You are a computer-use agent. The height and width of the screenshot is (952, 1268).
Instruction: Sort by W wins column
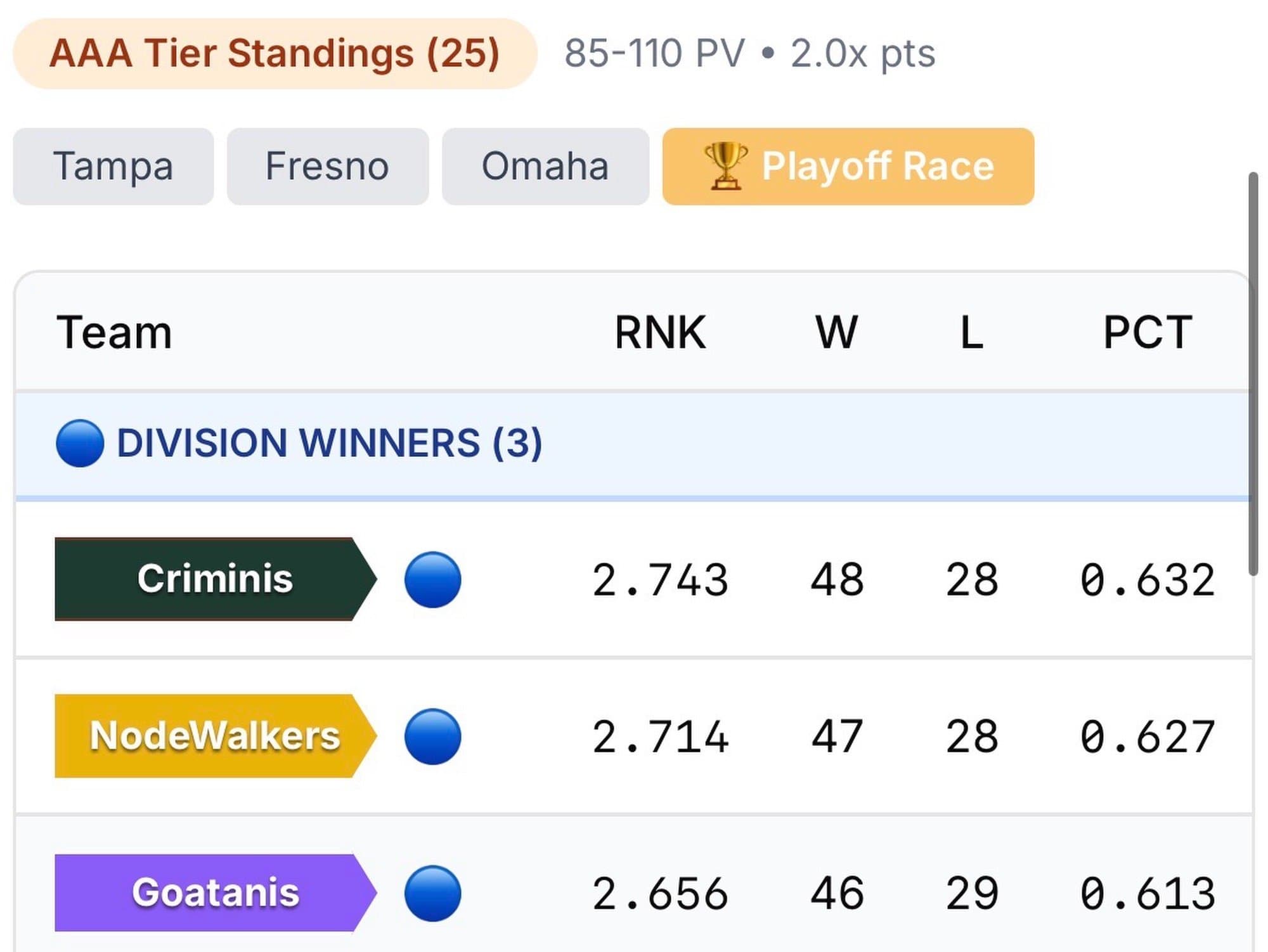836,332
